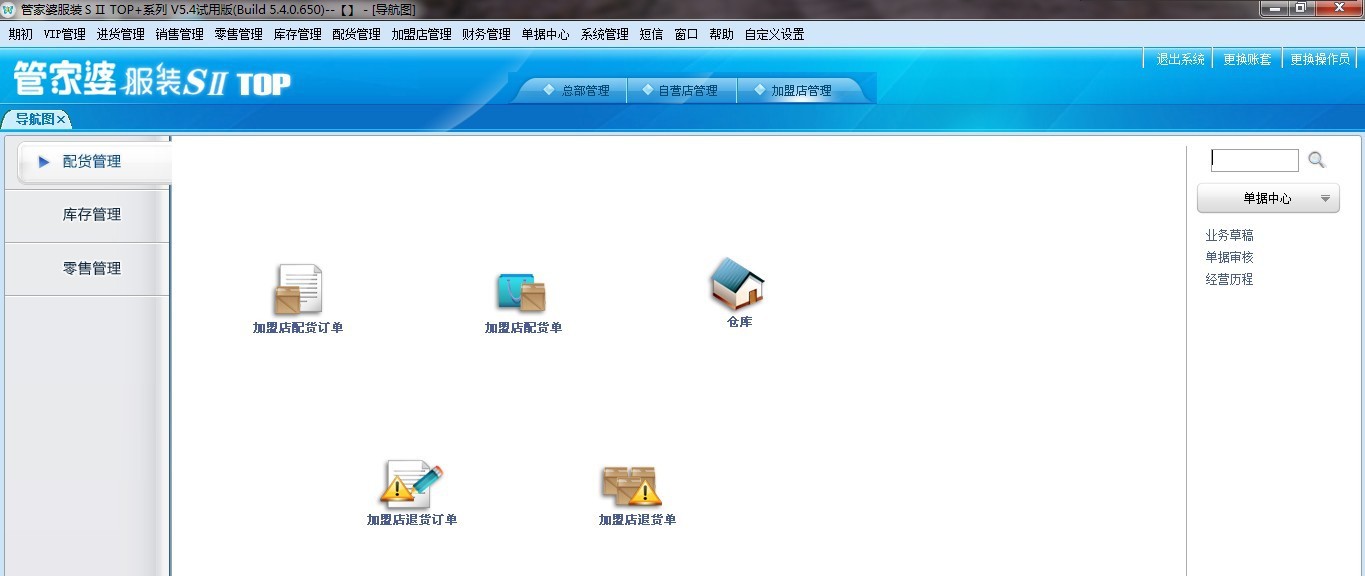The width and height of the screenshot is (1365, 576).
Task: Open the 财务管理 menu
Action: tap(486, 34)
